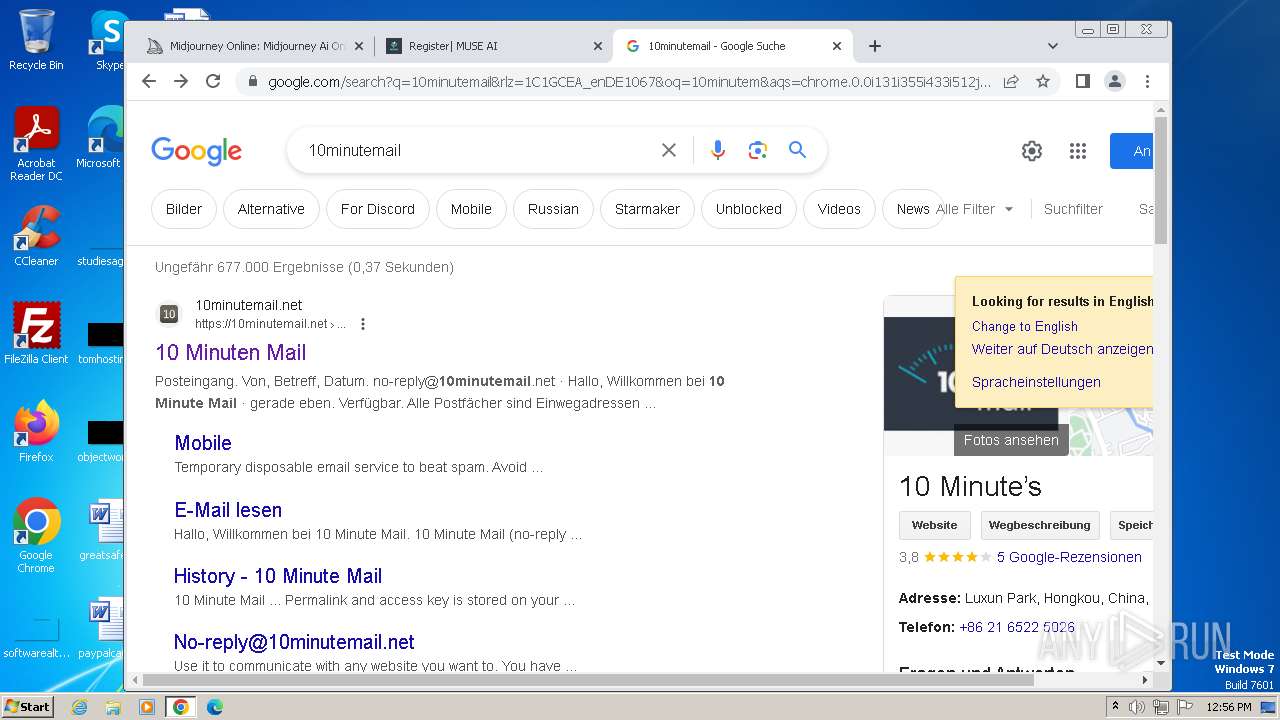Open Google quick settings gear
The width and height of the screenshot is (1280, 720).
pos(1032,151)
